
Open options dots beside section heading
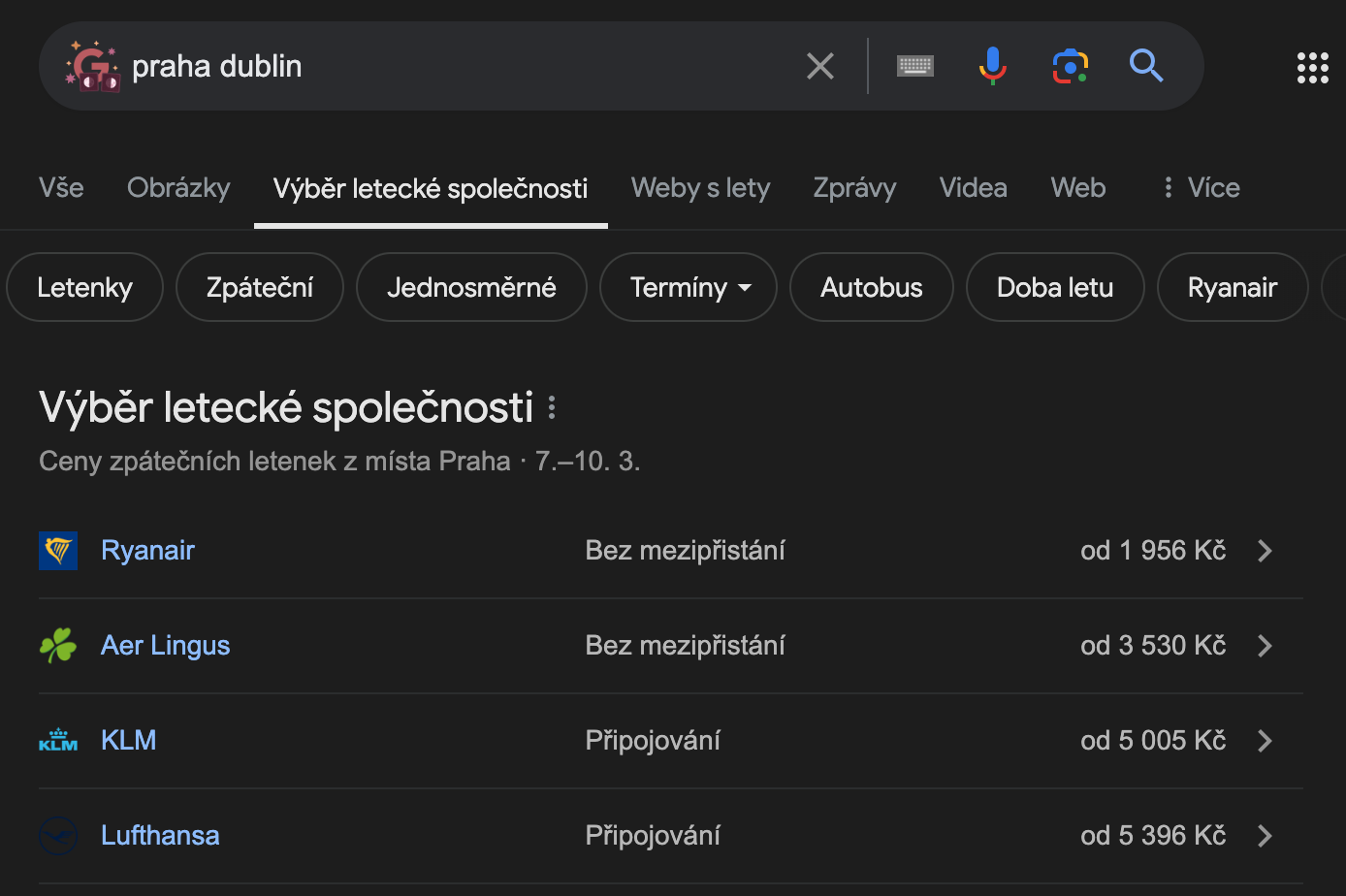click(x=552, y=407)
